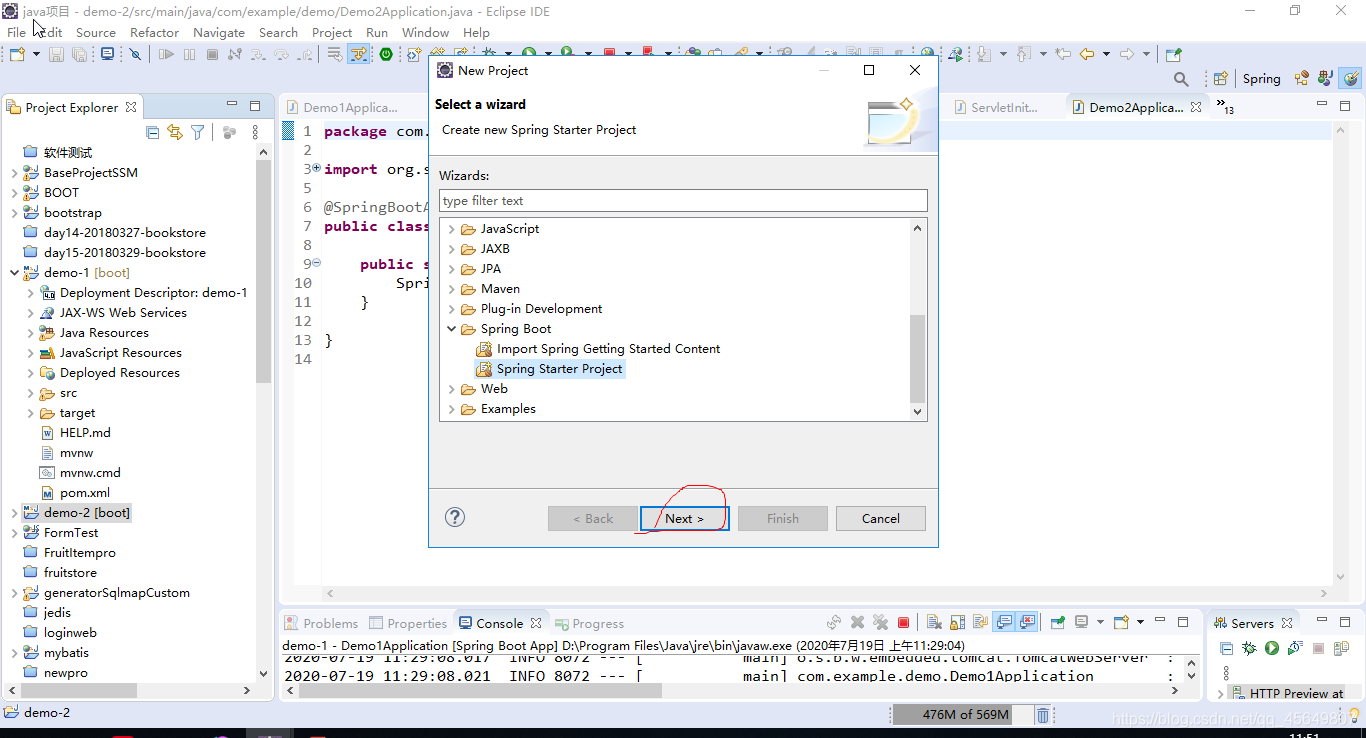Click the Skip All Breakpoints icon
1366x738 pixels.
[135, 54]
